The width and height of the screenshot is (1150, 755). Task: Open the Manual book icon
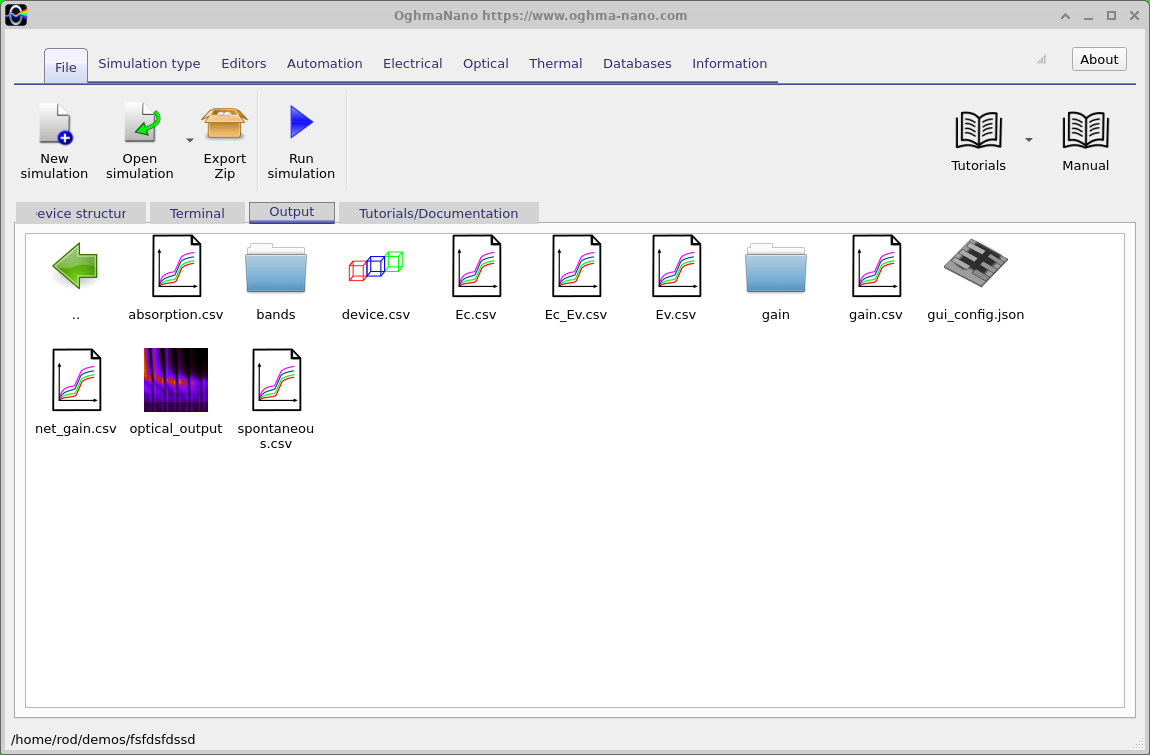tap(1085, 131)
